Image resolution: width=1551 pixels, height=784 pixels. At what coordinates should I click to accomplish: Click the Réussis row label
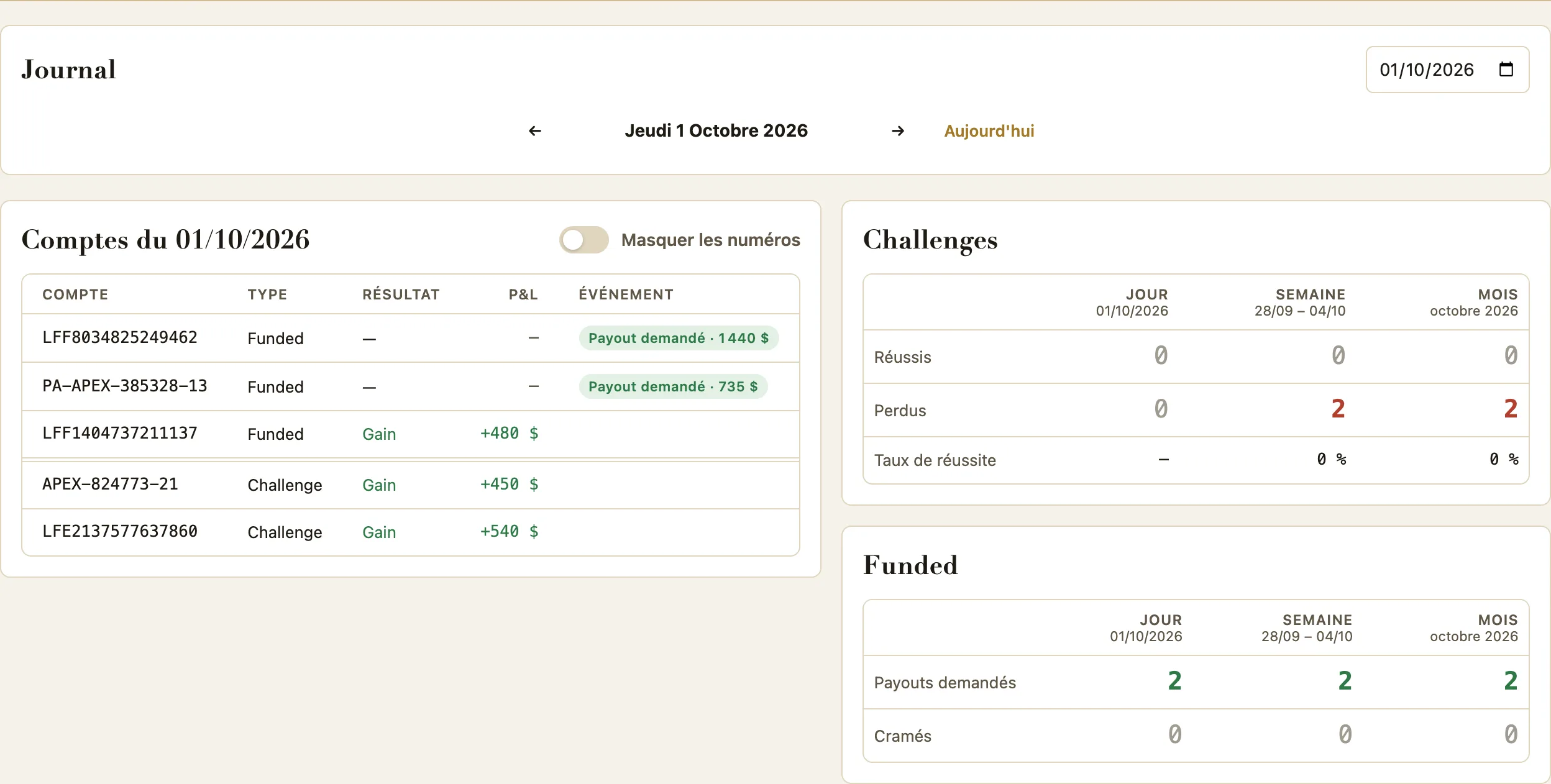pos(902,357)
